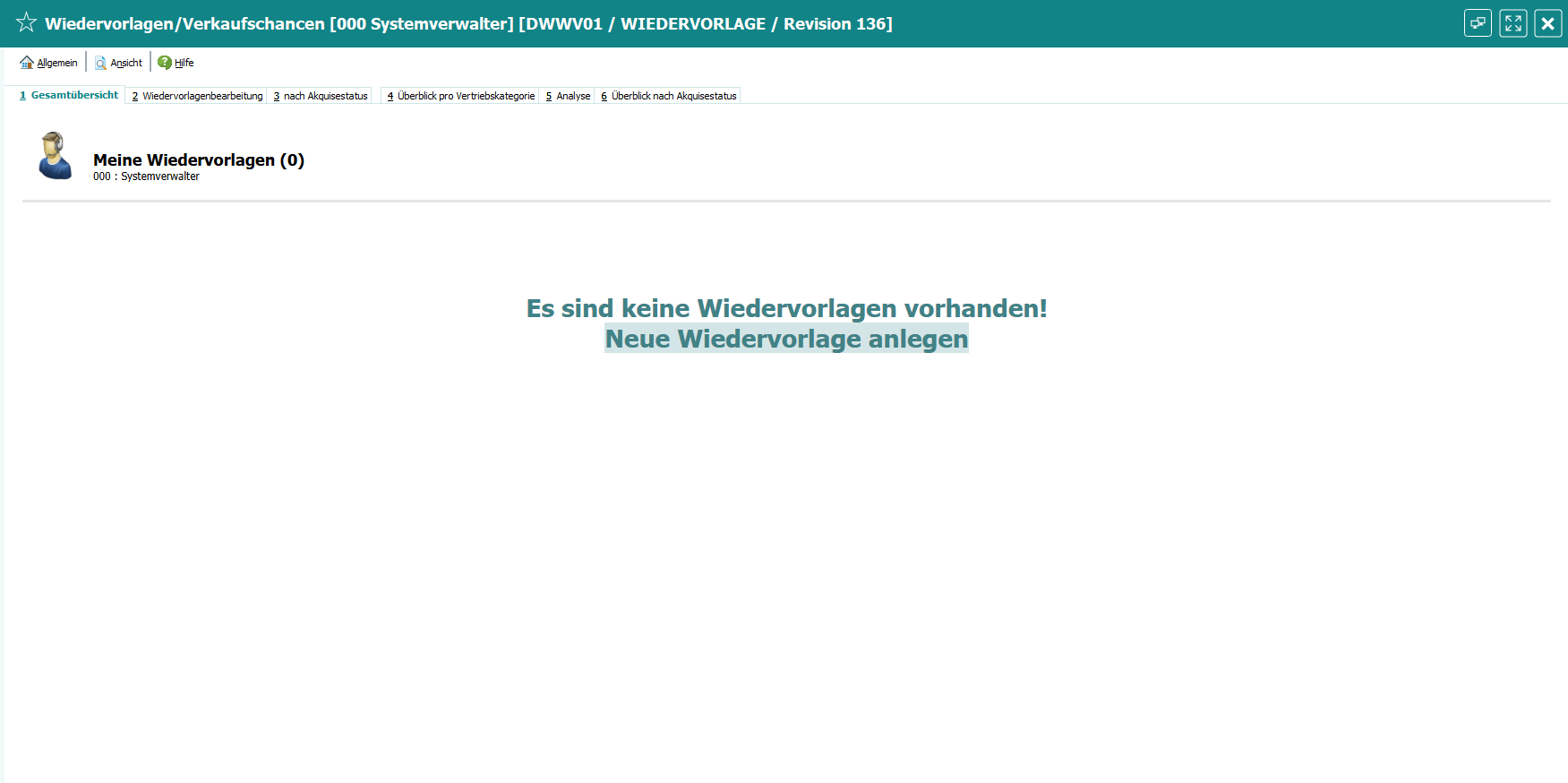
Task: Click the favorite star icon in title bar
Action: (26, 23)
